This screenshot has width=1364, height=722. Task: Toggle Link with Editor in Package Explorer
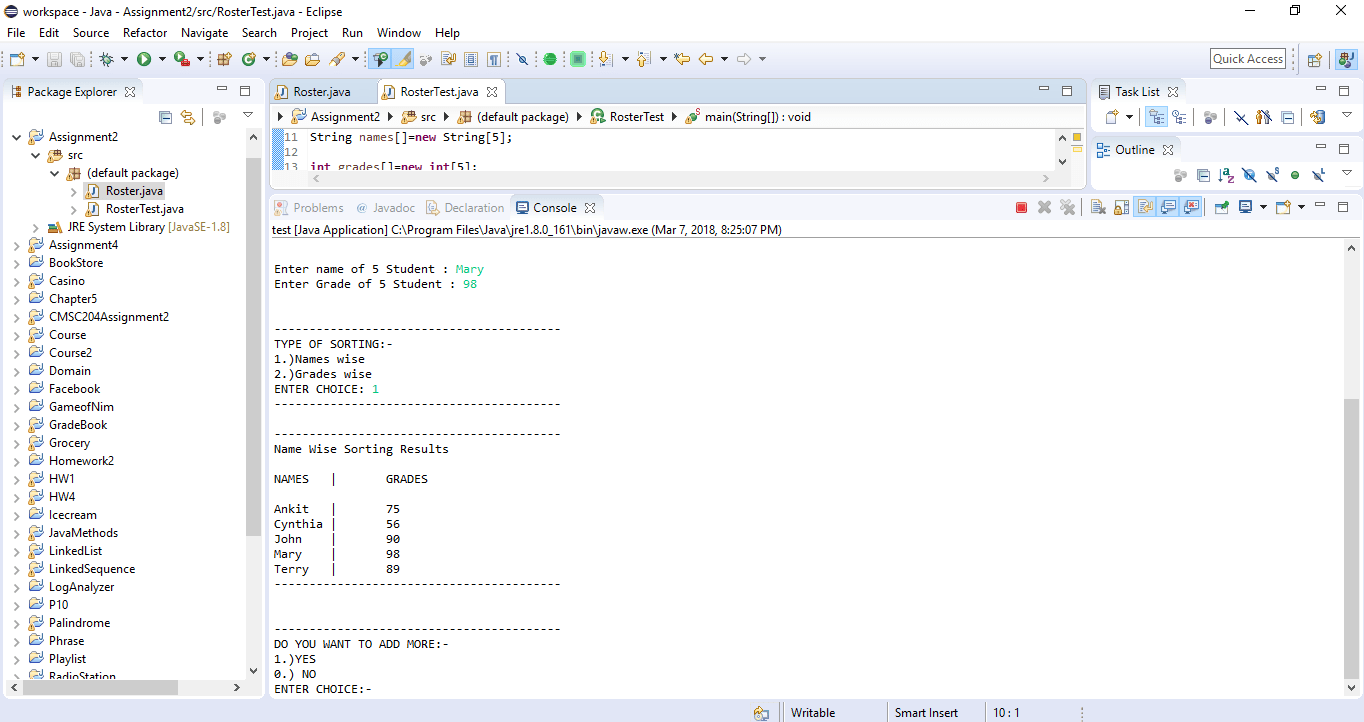point(187,117)
